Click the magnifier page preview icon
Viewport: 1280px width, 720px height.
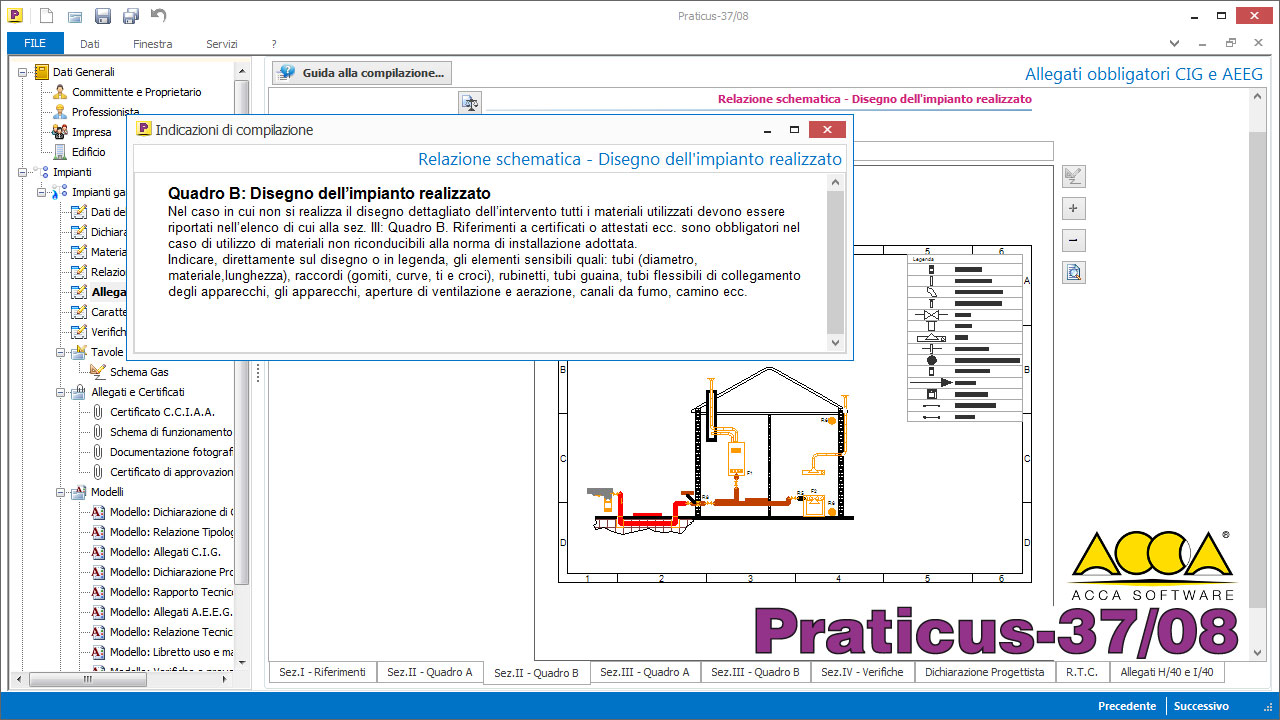click(1073, 273)
